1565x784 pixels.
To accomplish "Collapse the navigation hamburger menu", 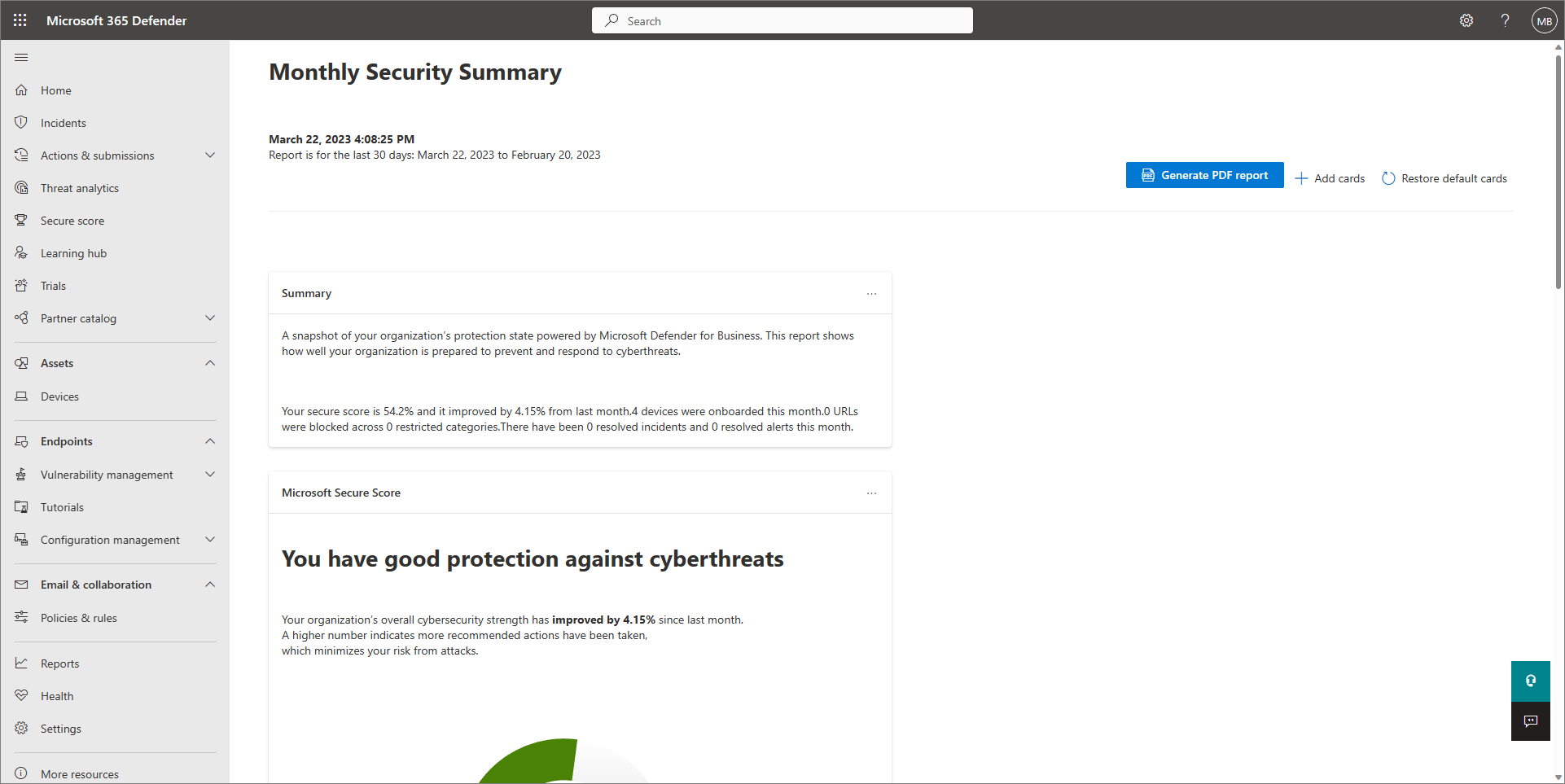I will click(21, 57).
